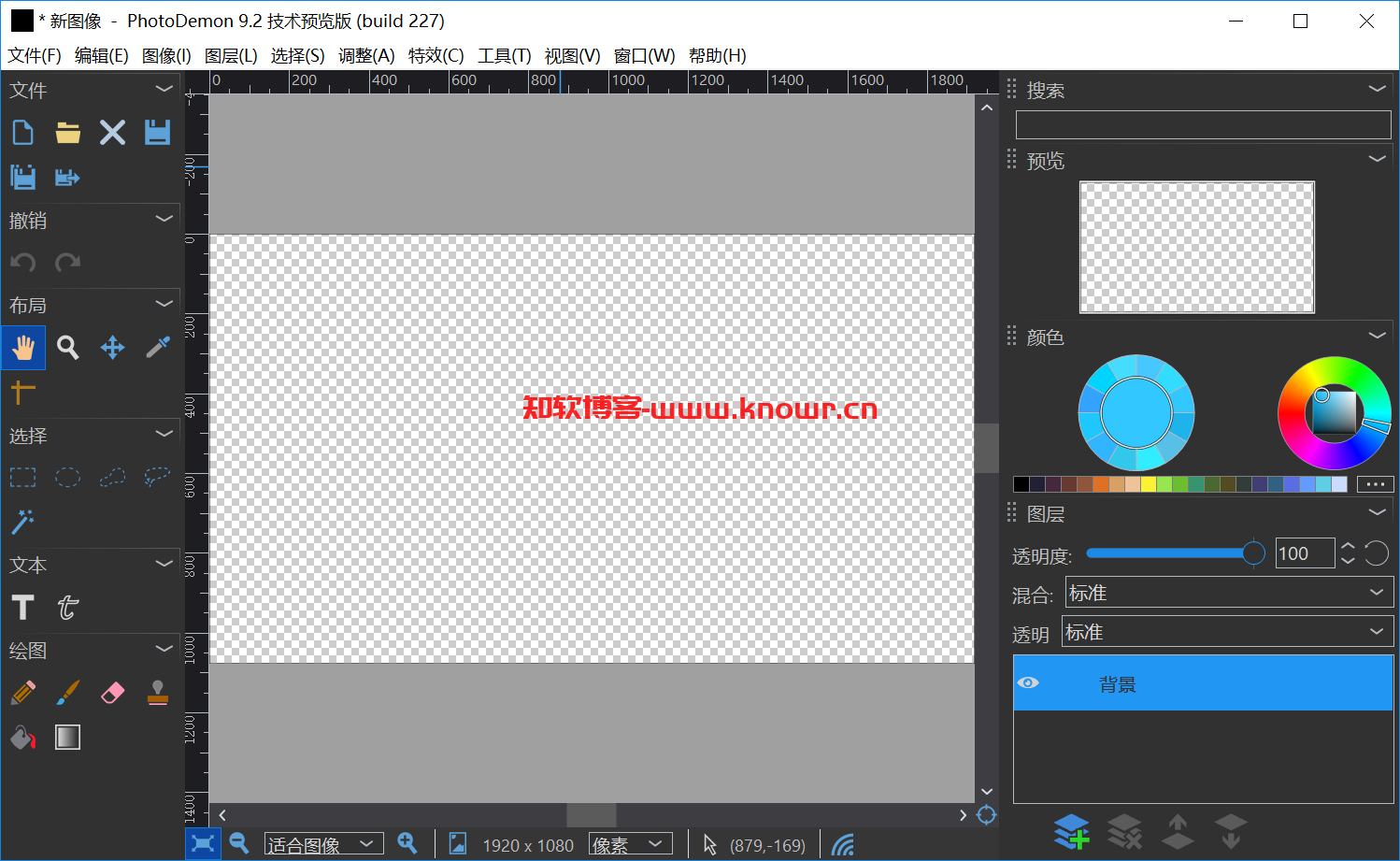
Task: Open the 文件(F) menu
Action: point(35,56)
